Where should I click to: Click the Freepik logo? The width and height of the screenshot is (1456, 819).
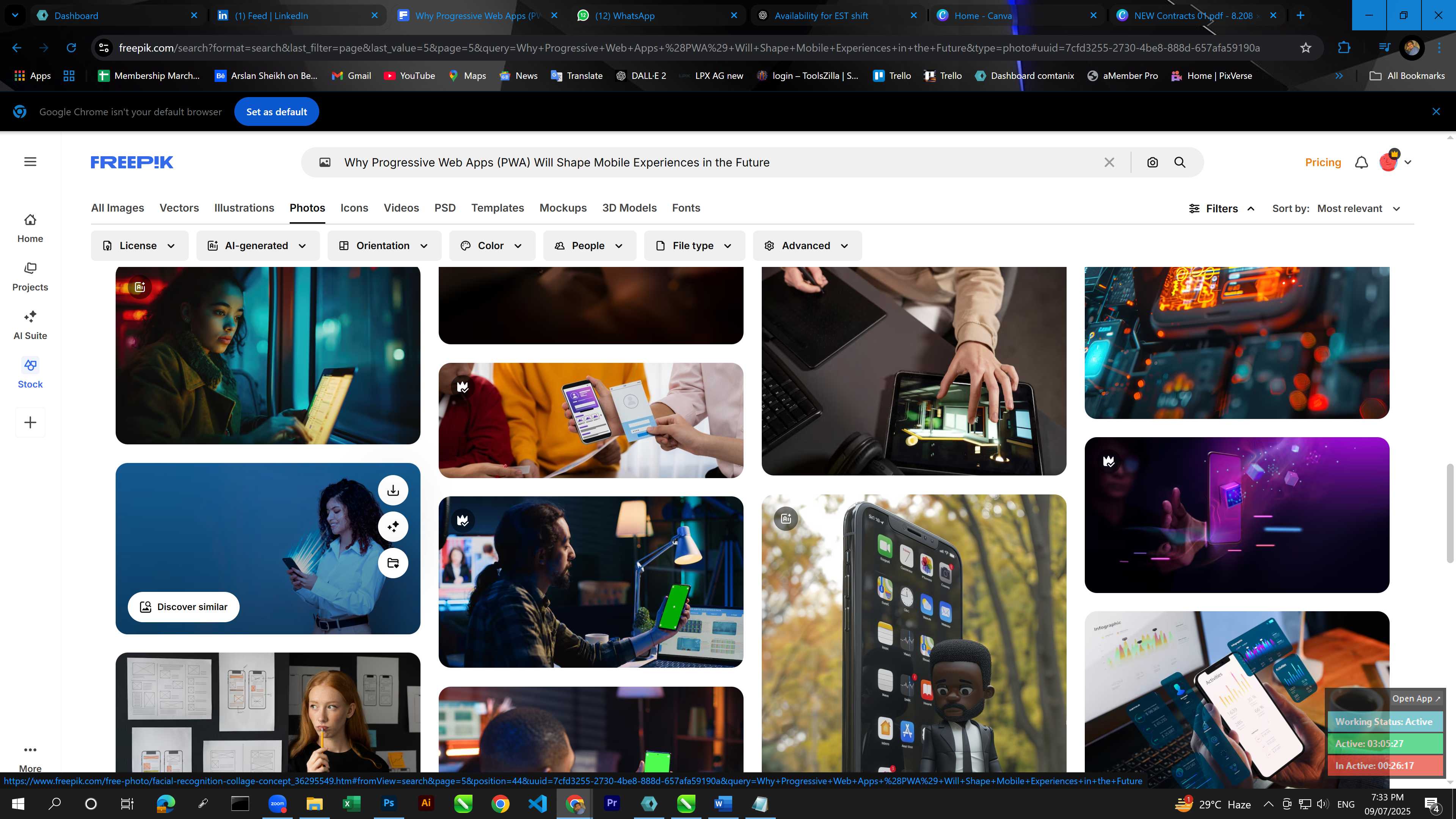click(x=132, y=162)
